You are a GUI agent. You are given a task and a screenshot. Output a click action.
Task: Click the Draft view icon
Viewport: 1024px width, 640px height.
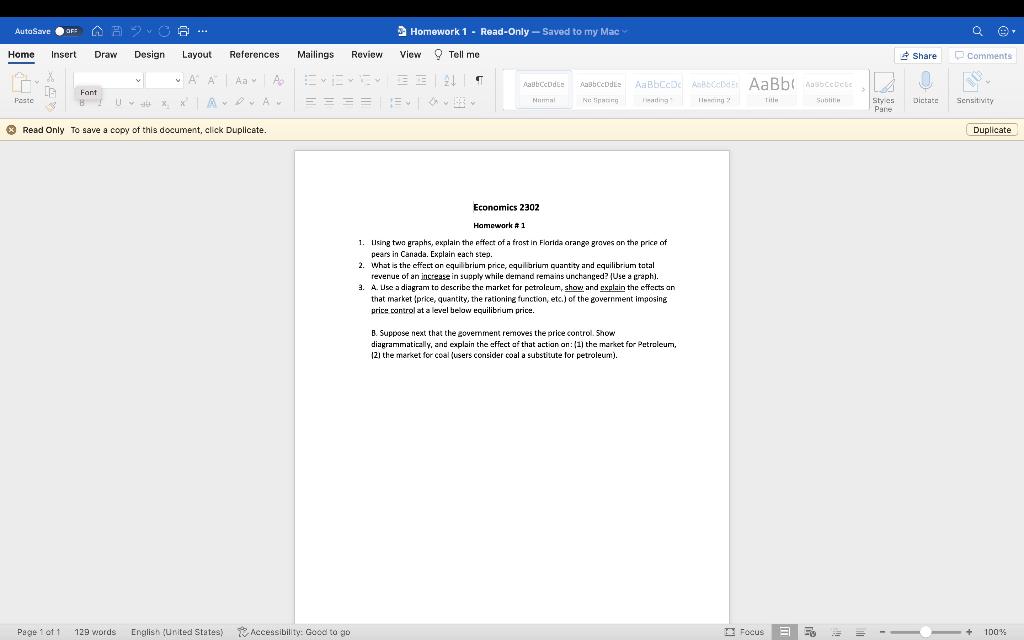click(x=861, y=632)
